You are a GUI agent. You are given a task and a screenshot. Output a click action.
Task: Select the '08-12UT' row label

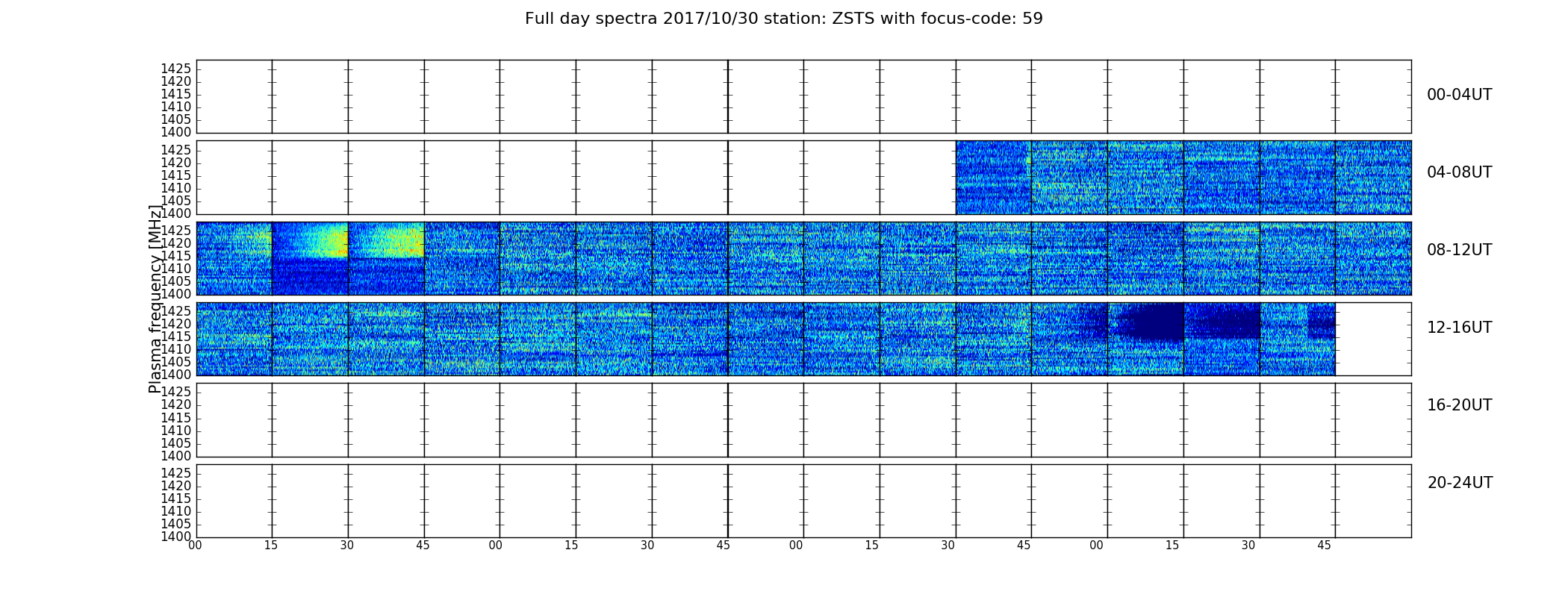[x=1459, y=250]
